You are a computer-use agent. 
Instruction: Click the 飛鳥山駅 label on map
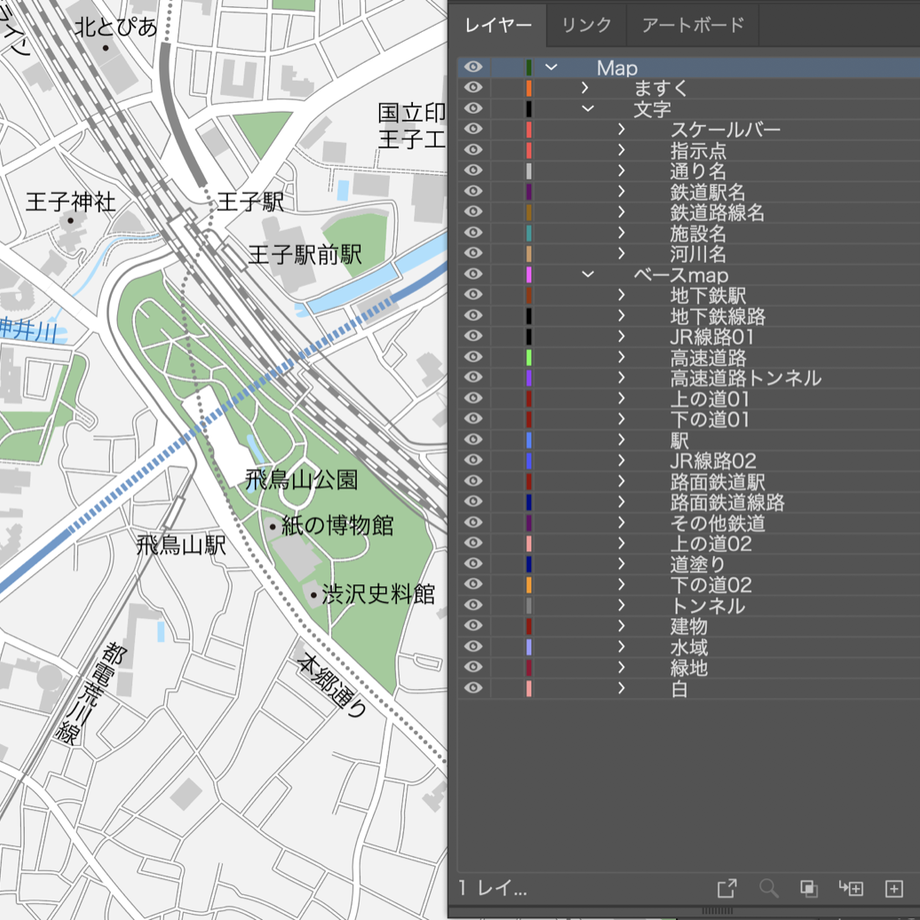coord(181,545)
